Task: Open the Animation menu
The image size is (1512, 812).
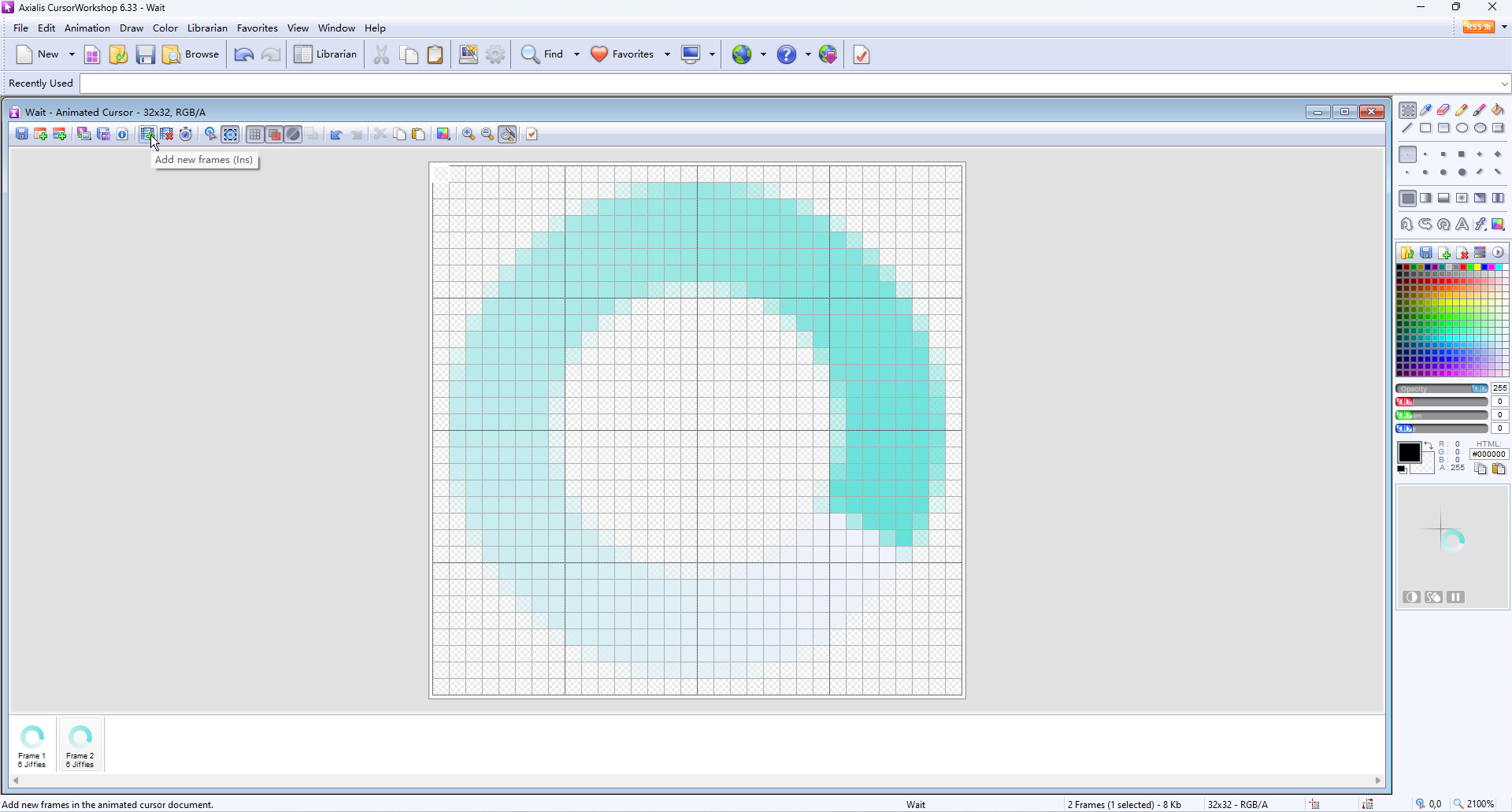Action: click(87, 28)
